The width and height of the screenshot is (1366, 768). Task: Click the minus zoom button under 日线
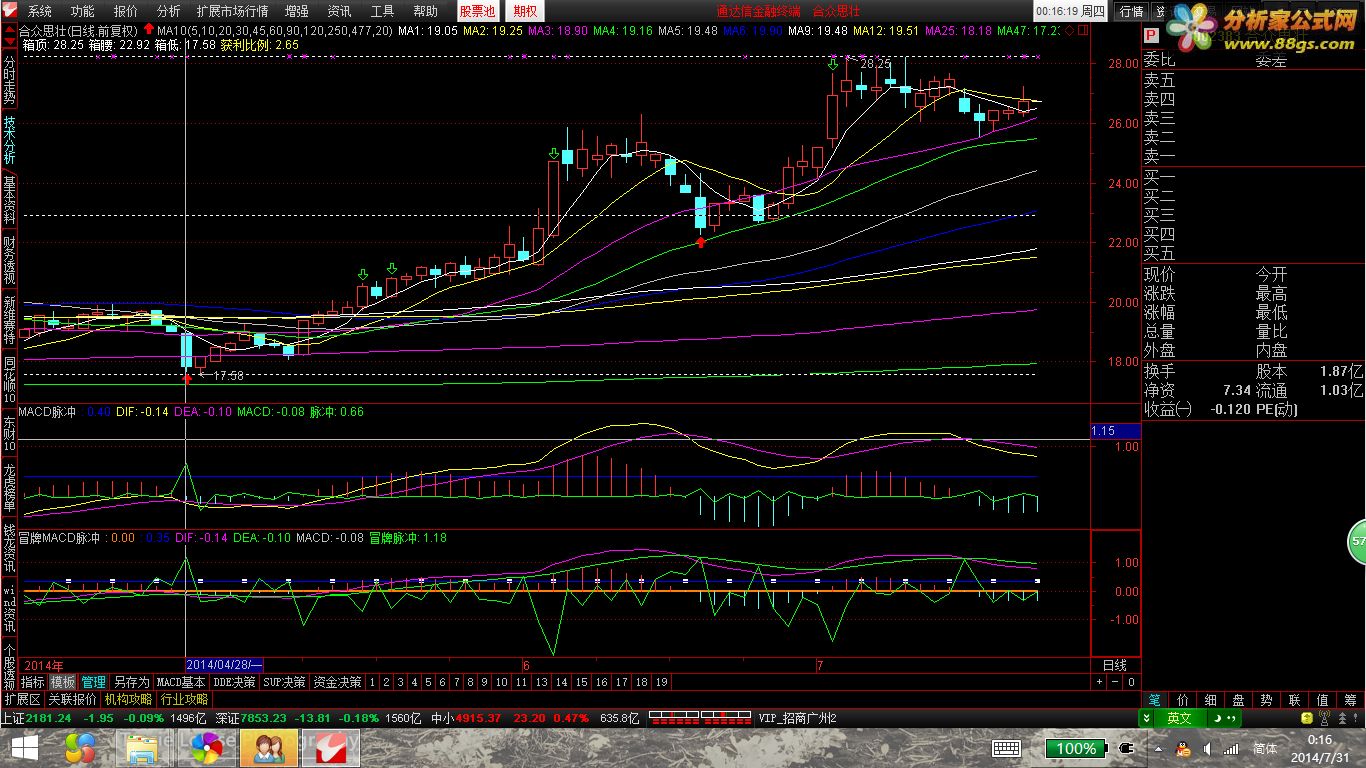coord(1115,682)
